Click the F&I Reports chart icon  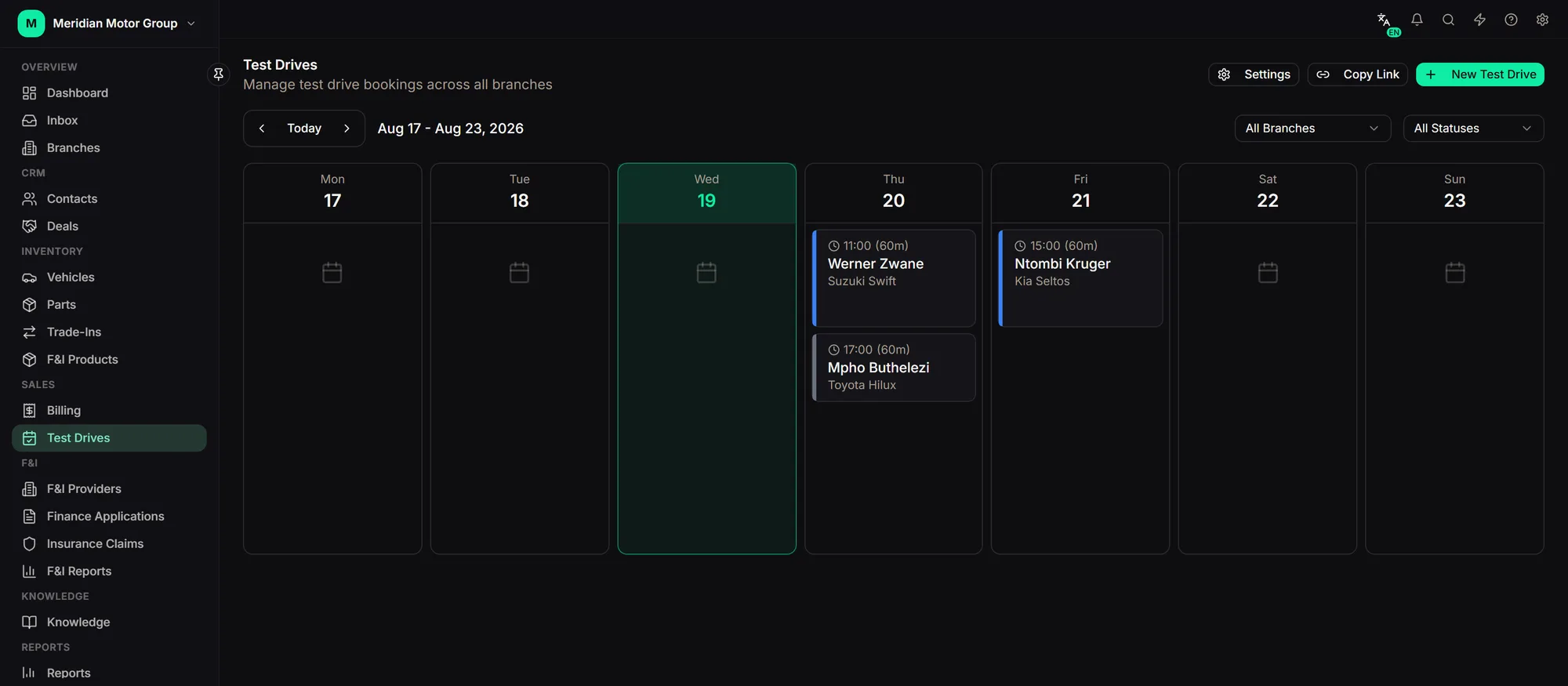(29, 572)
